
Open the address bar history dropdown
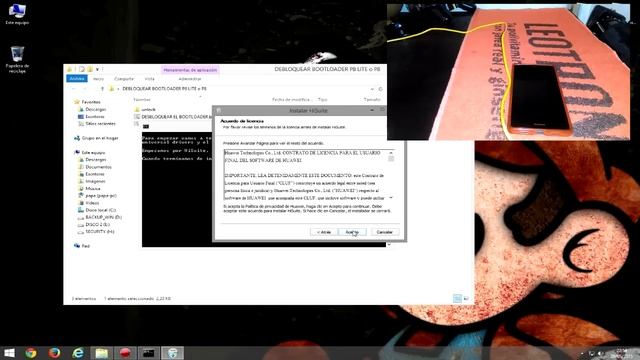372,89
